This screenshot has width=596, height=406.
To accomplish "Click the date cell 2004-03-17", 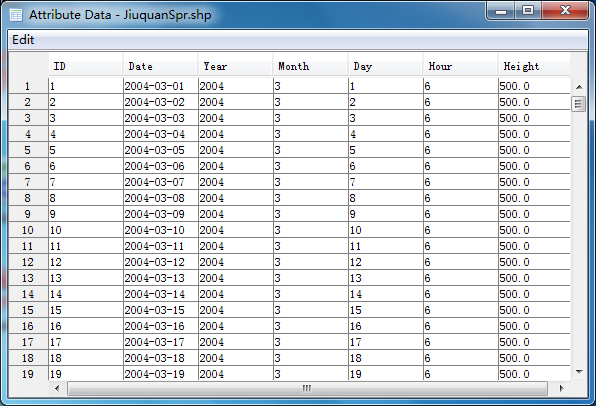I will (161, 342).
